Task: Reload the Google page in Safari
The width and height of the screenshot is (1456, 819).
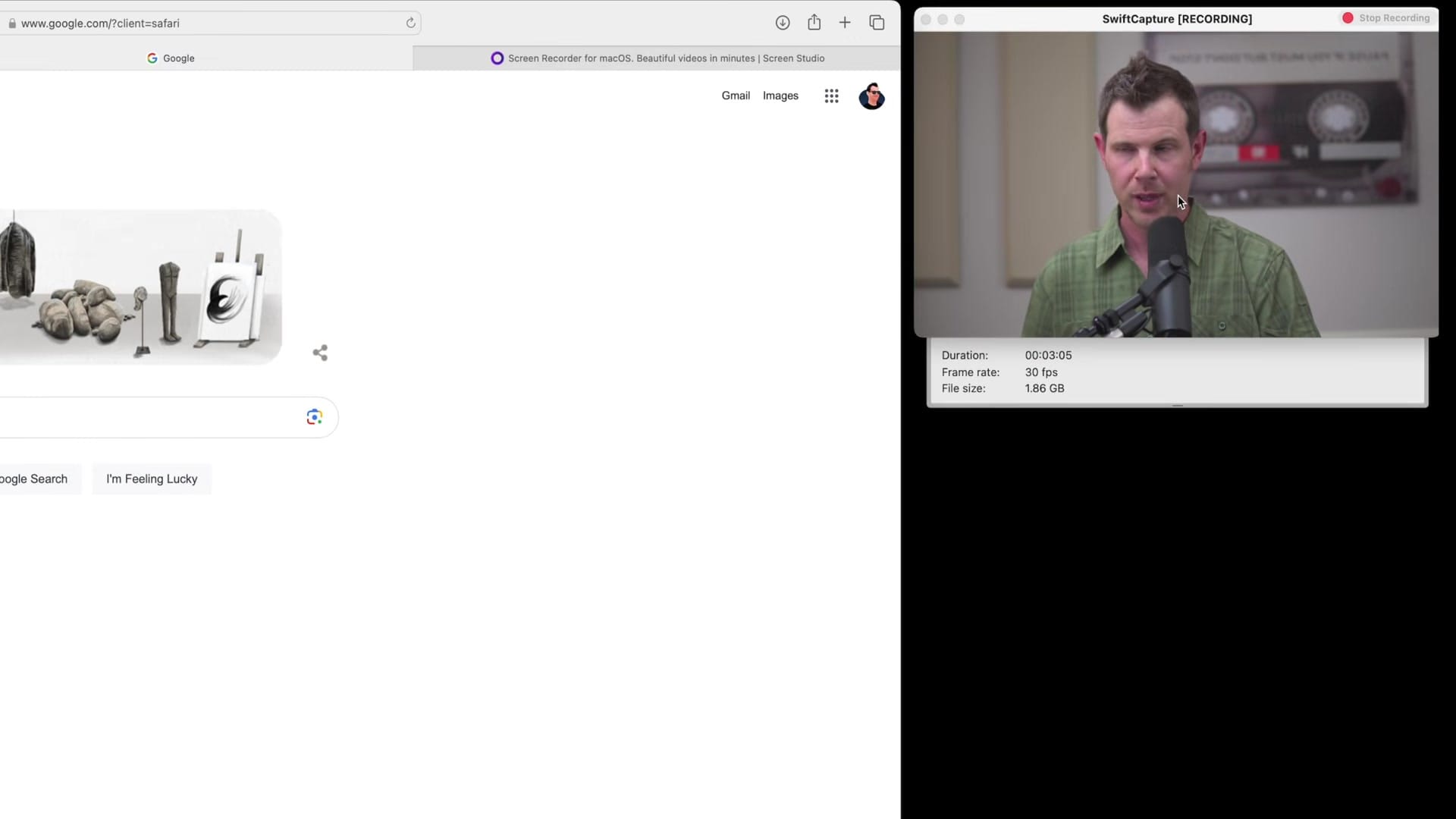Action: [410, 23]
